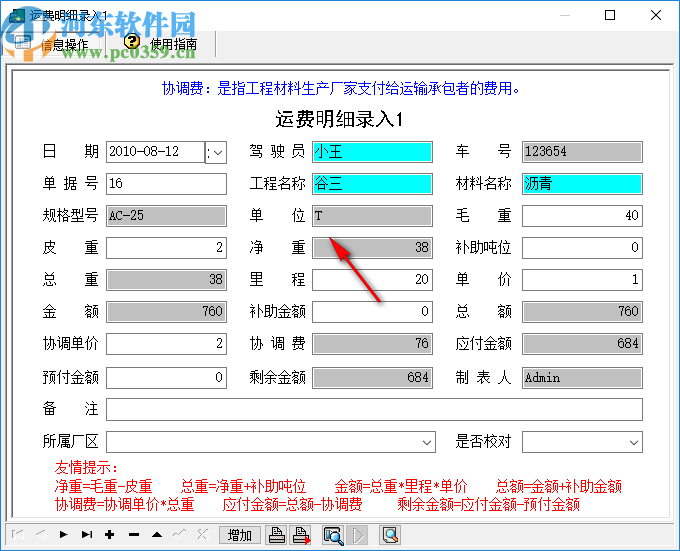
Task: Click the 应付金额 field showing 684
Action: click(x=582, y=344)
